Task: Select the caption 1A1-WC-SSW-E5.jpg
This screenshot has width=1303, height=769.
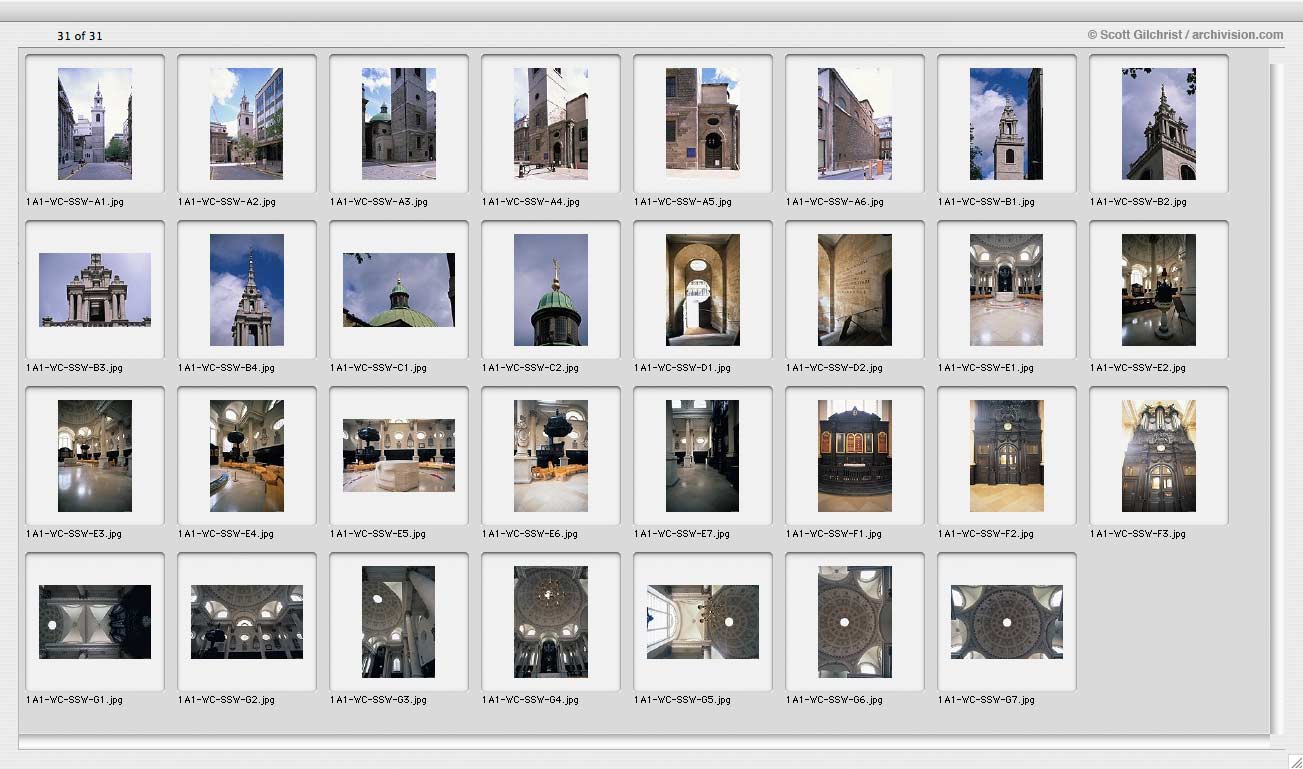Action: coord(379,534)
